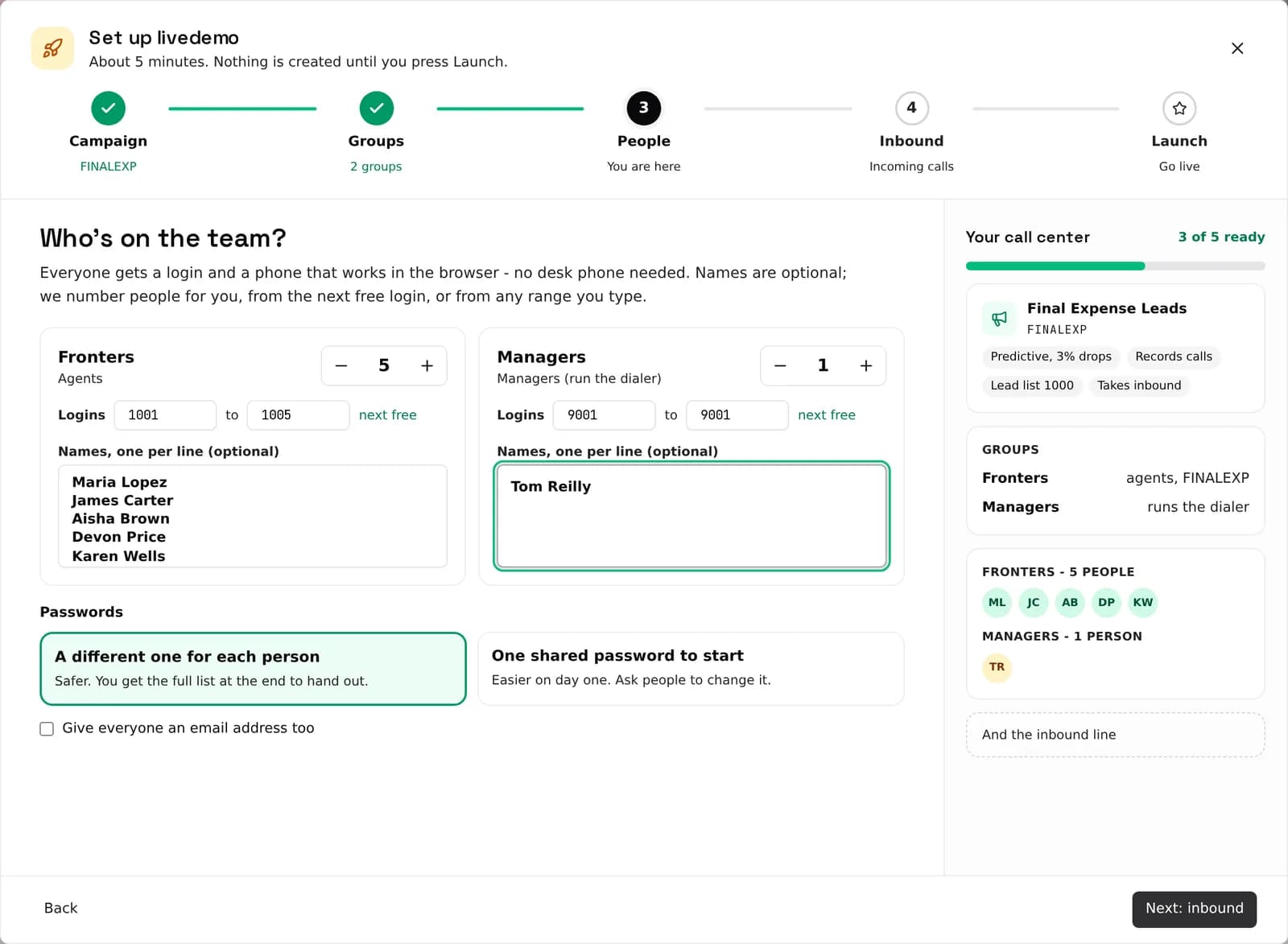Click the Managers count value 1
The height and width of the screenshot is (944, 1288).
823,365
